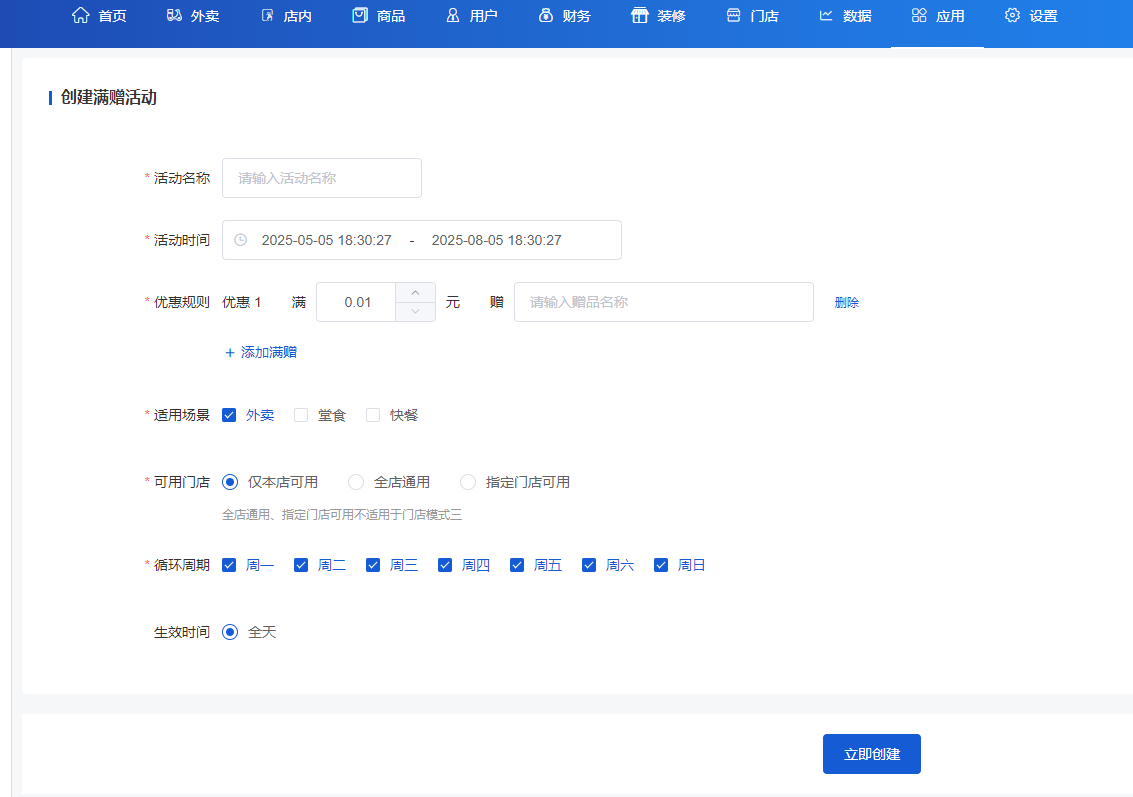
Task: Open the 外卖 menu
Action: (x=192, y=16)
